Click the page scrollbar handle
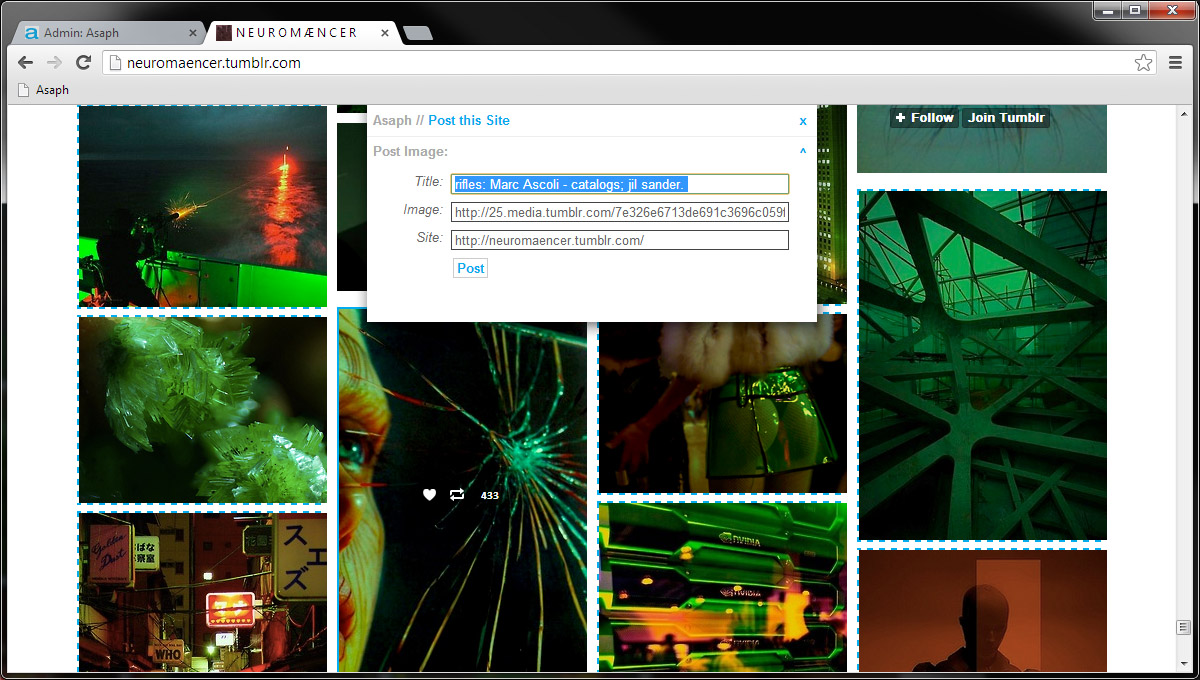 1182,627
